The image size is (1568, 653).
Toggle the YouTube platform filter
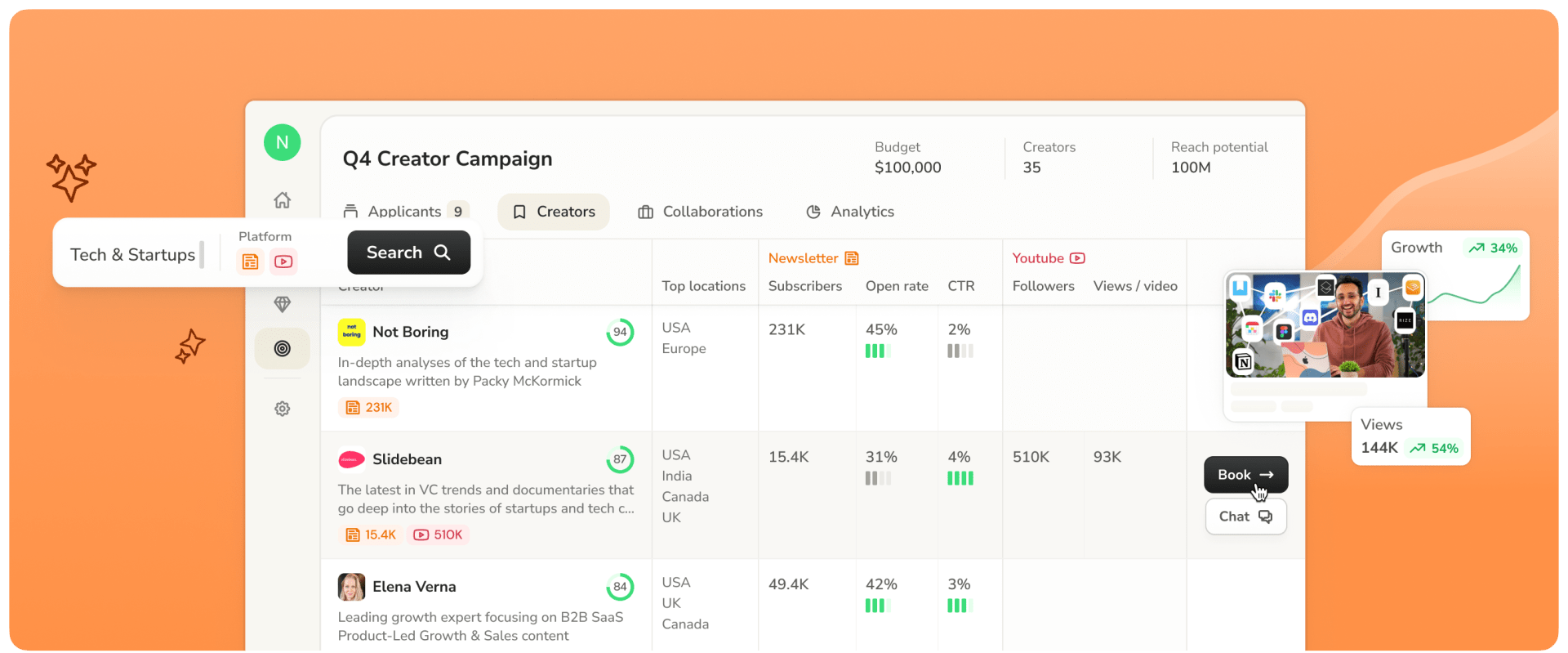[x=283, y=262]
